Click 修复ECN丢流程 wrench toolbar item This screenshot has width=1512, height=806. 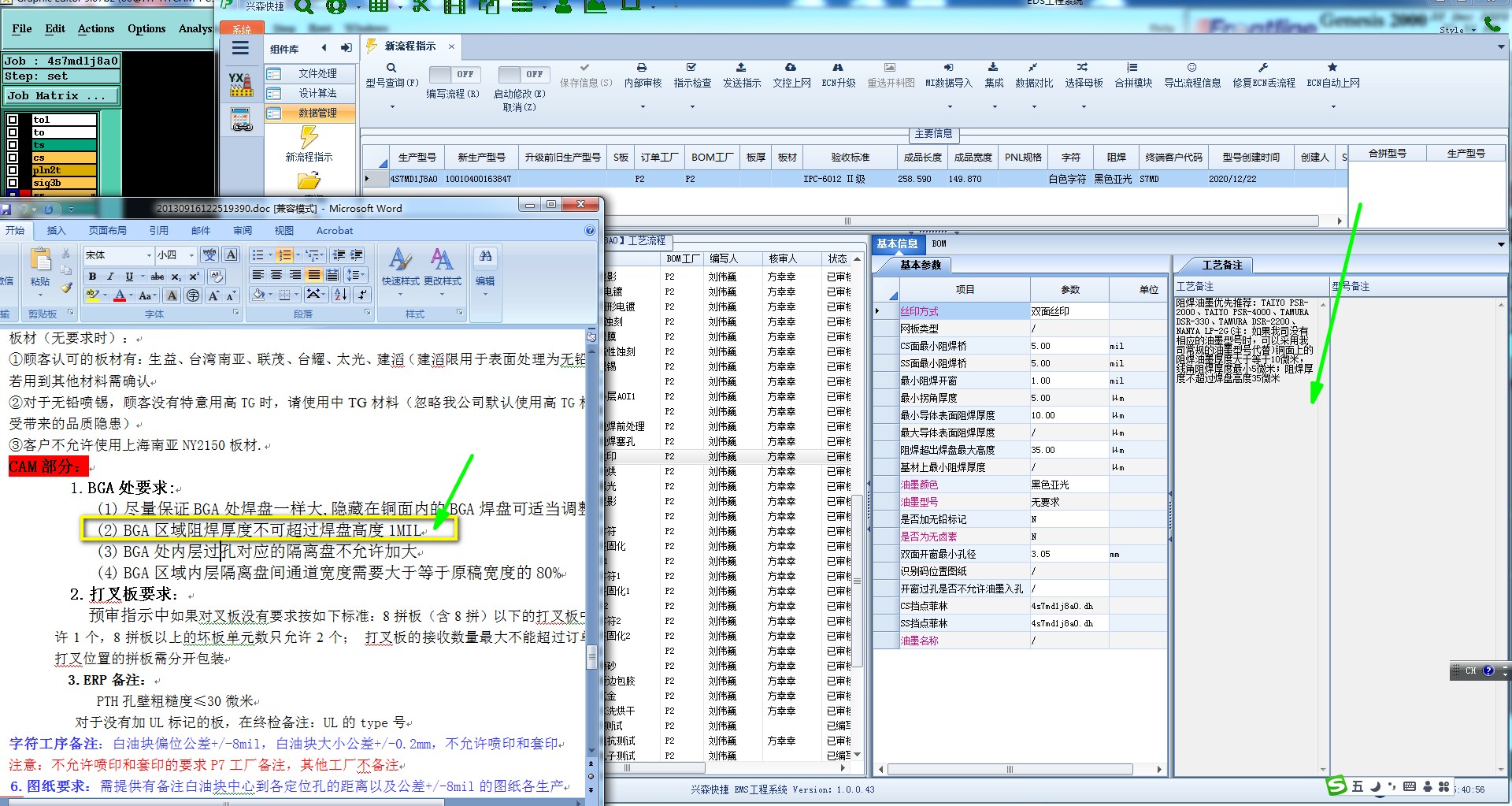(x=1264, y=76)
